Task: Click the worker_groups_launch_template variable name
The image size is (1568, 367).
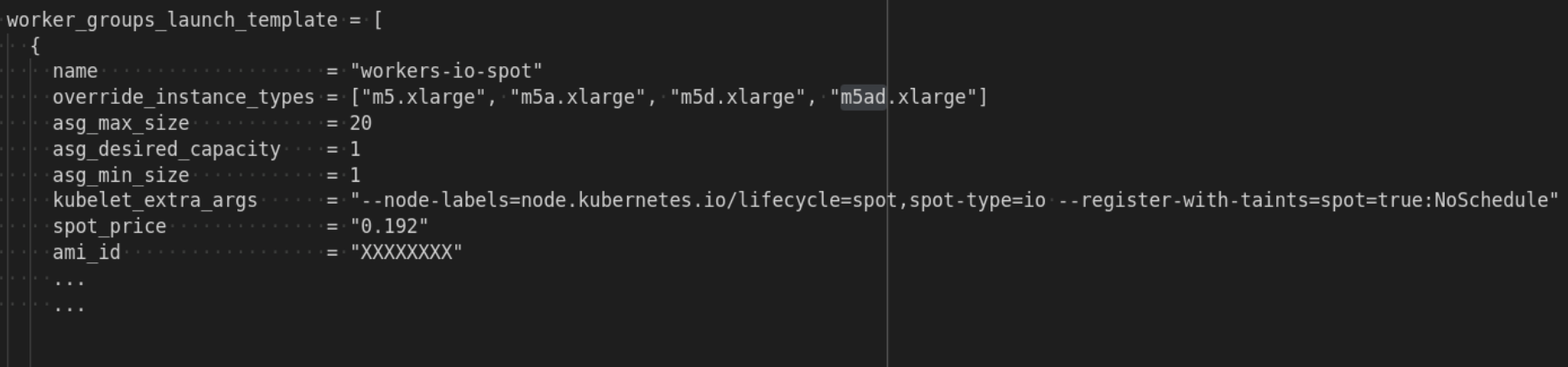Action: pos(172,20)
